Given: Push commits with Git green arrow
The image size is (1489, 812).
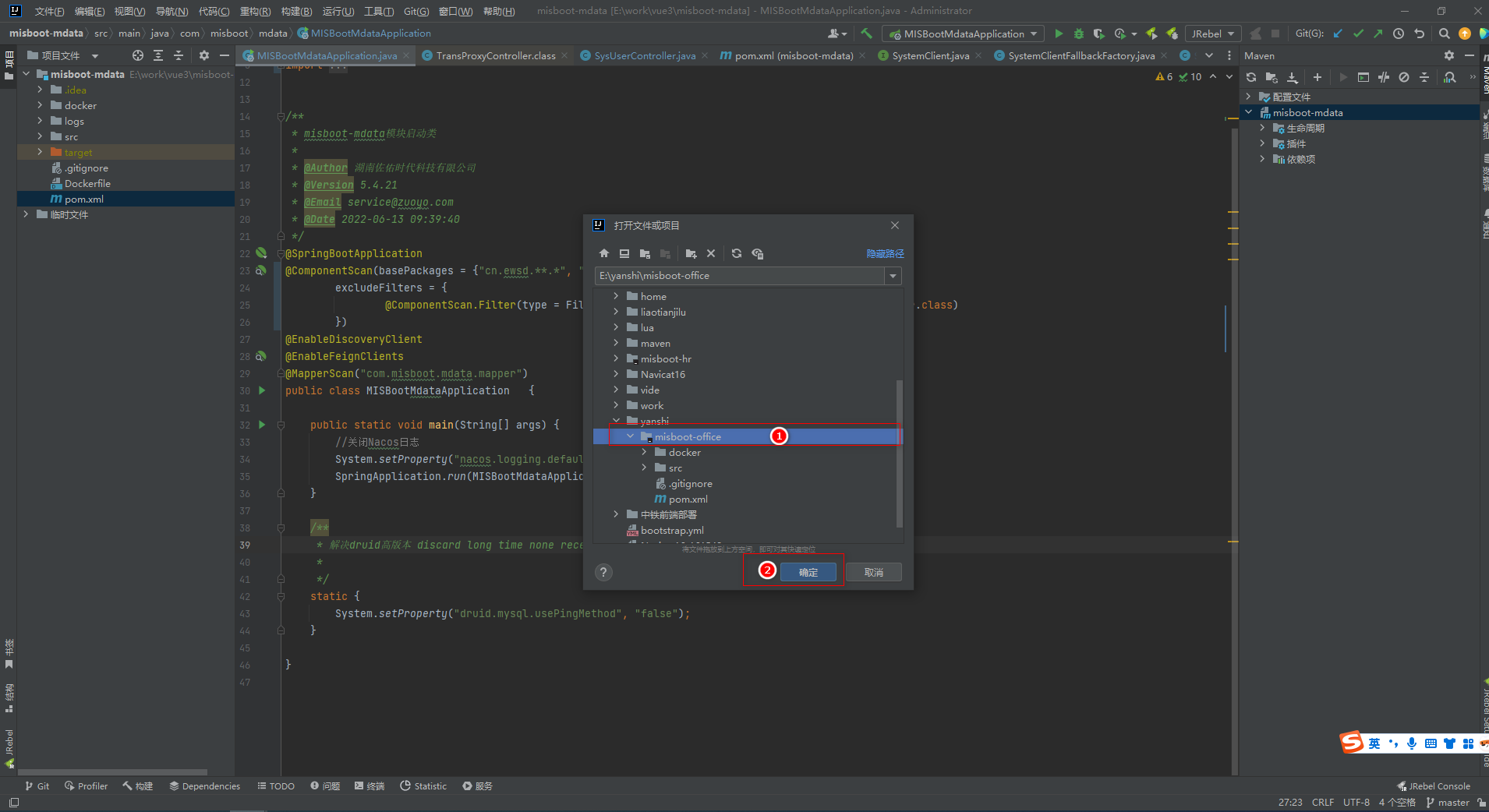Looking at the screenshot, I should click(1378, 34).
